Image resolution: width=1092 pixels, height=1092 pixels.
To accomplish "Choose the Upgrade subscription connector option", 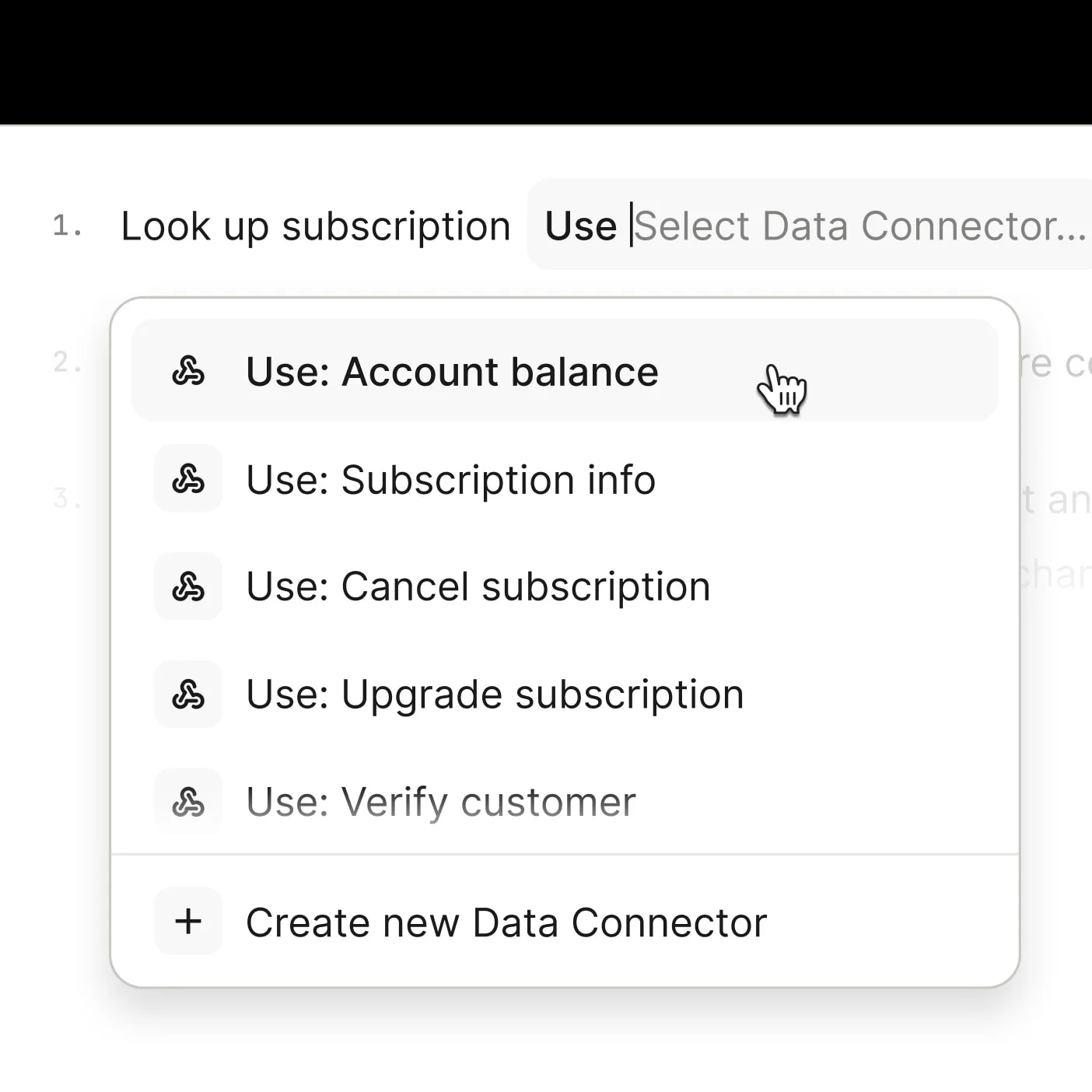I will [x=493, y=694].
